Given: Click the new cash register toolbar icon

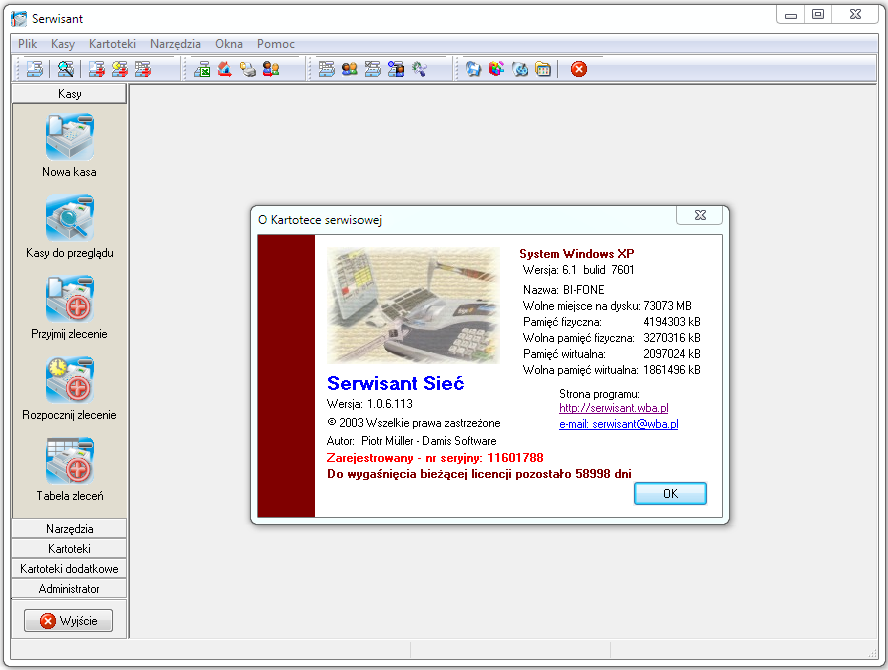Looking at the screenshot, I should pos(35,69).
